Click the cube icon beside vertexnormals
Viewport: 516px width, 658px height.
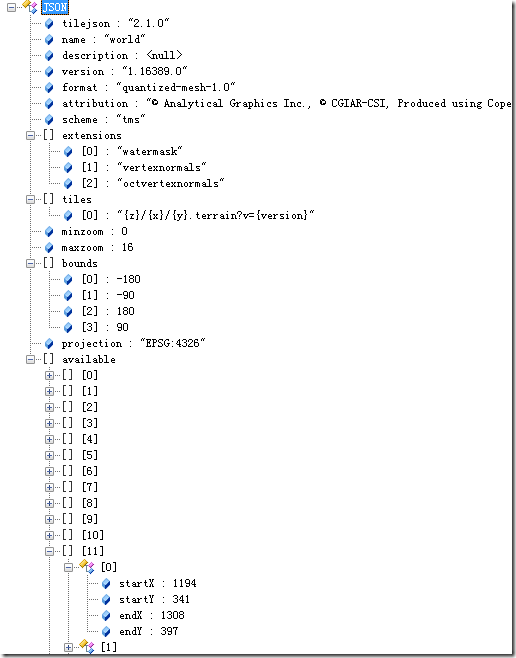tap(68, 167)
